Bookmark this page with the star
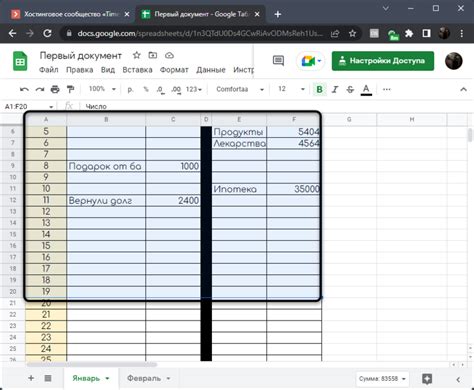This screenshot has height=390, width=474. (352, 33)
